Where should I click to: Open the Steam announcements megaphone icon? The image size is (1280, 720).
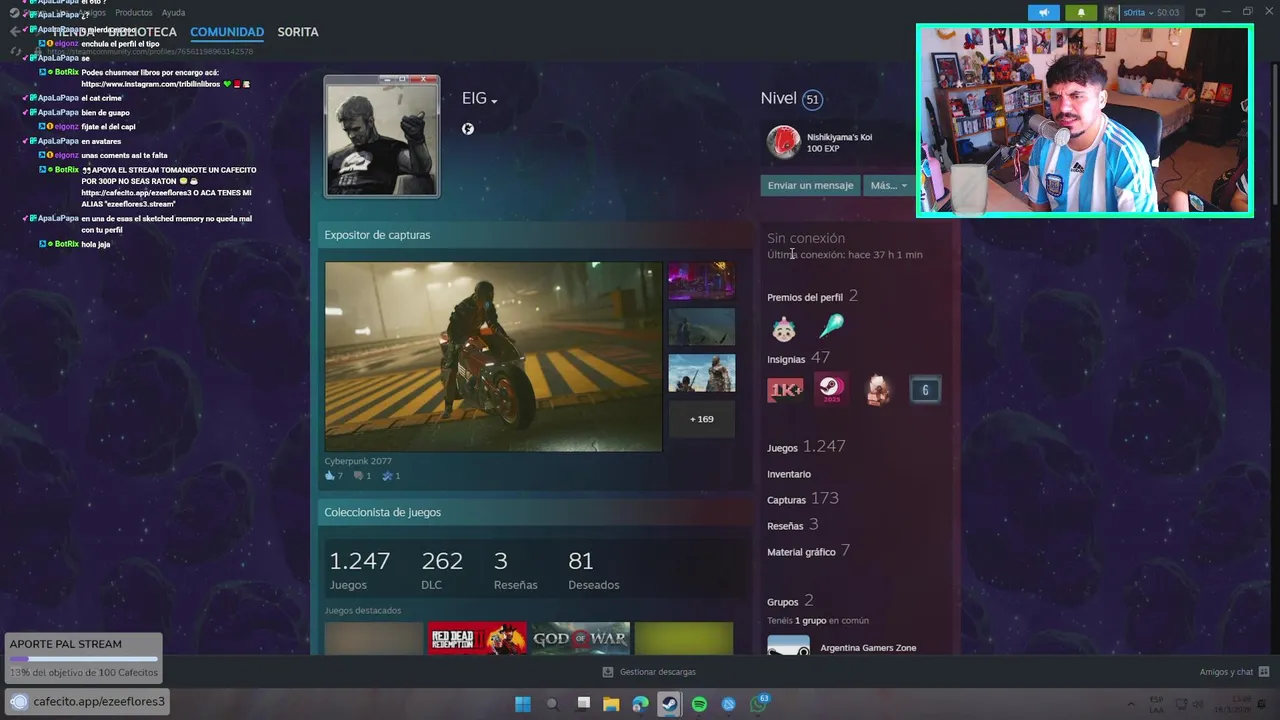[1043, 12]
